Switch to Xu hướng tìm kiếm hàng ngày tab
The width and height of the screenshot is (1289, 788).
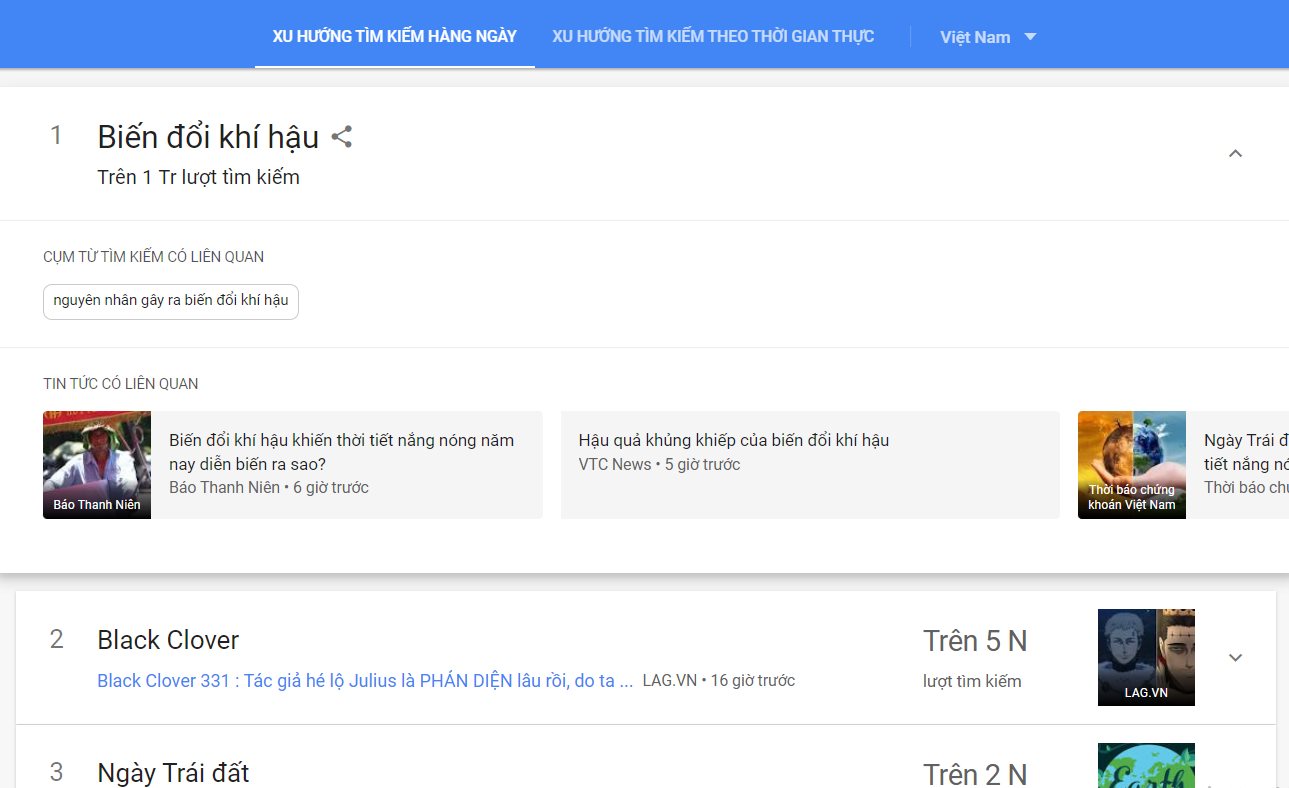coord(395,36)
